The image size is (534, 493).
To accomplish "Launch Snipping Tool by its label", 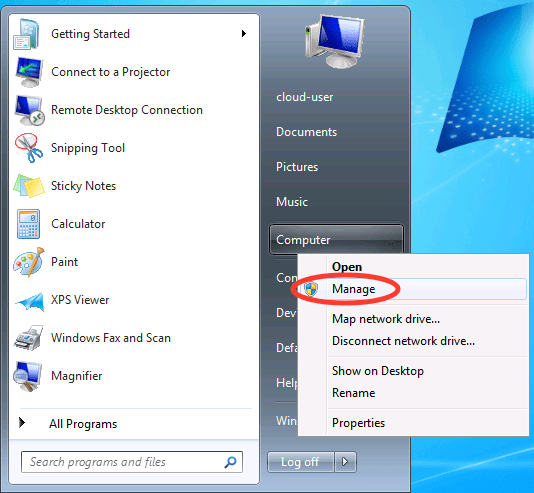I will (88, 148).
